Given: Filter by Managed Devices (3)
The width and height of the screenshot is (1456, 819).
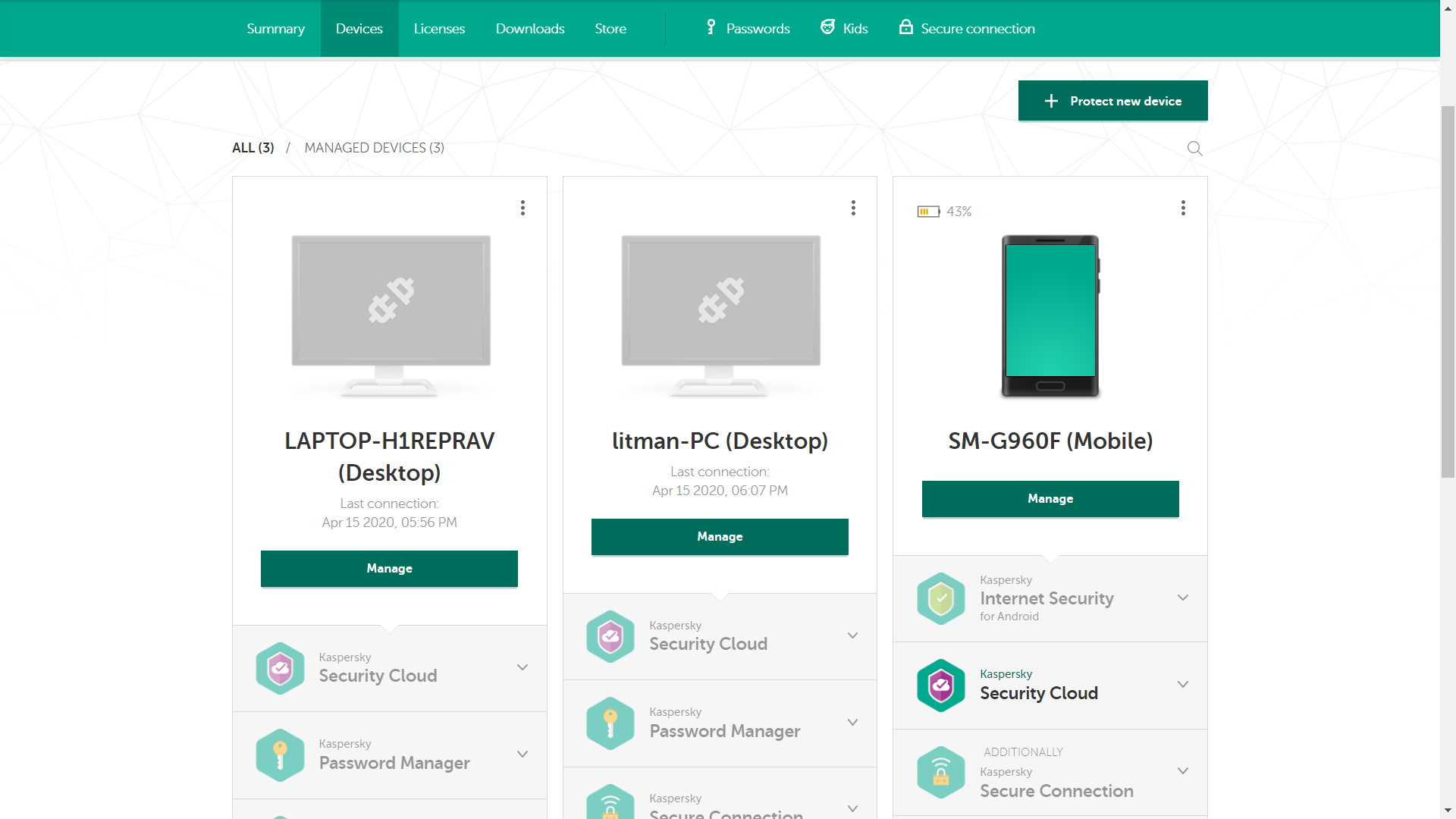Looking at the screenshot, I should pos(374,148).
